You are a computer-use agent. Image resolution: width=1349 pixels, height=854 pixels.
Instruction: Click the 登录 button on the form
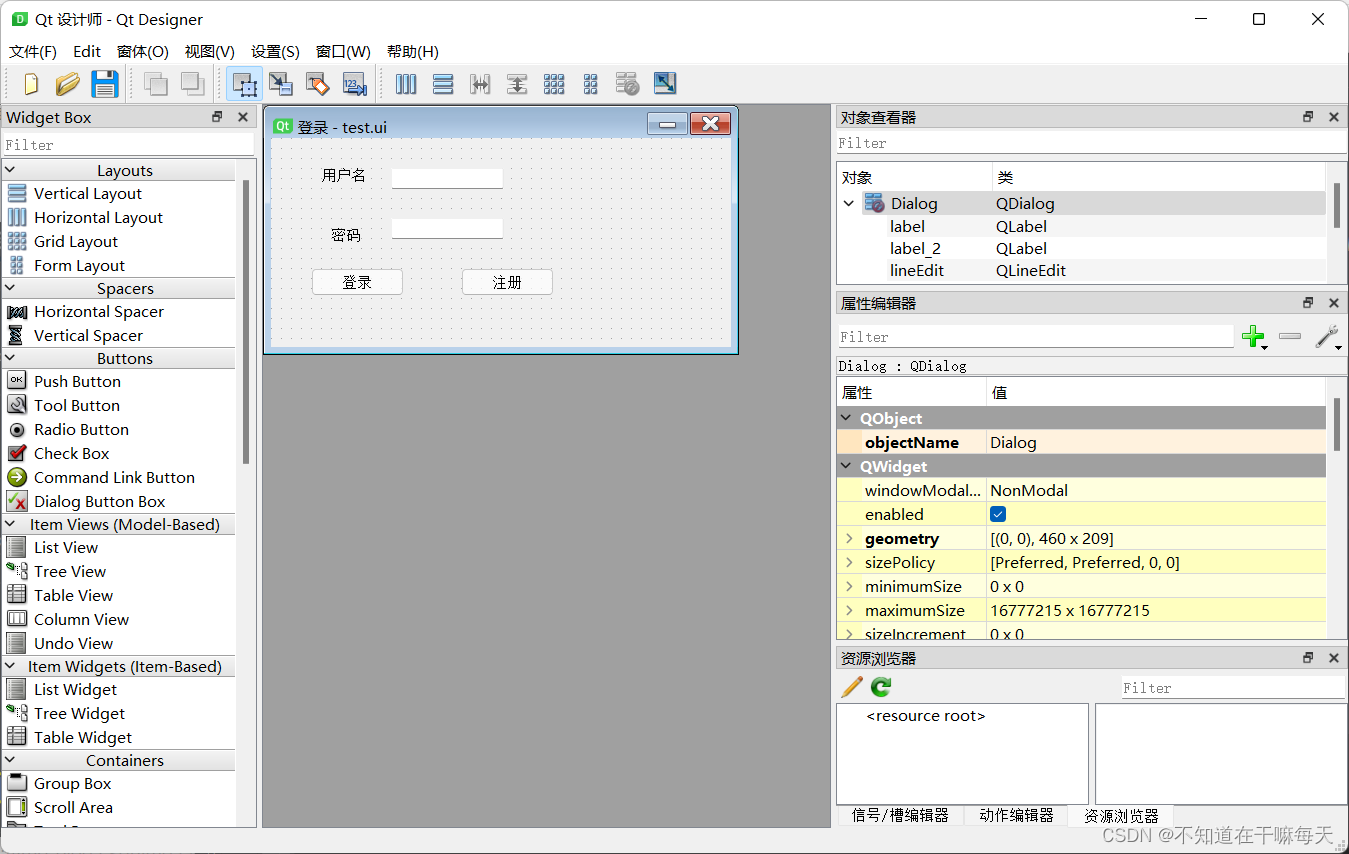coord(357,282)
